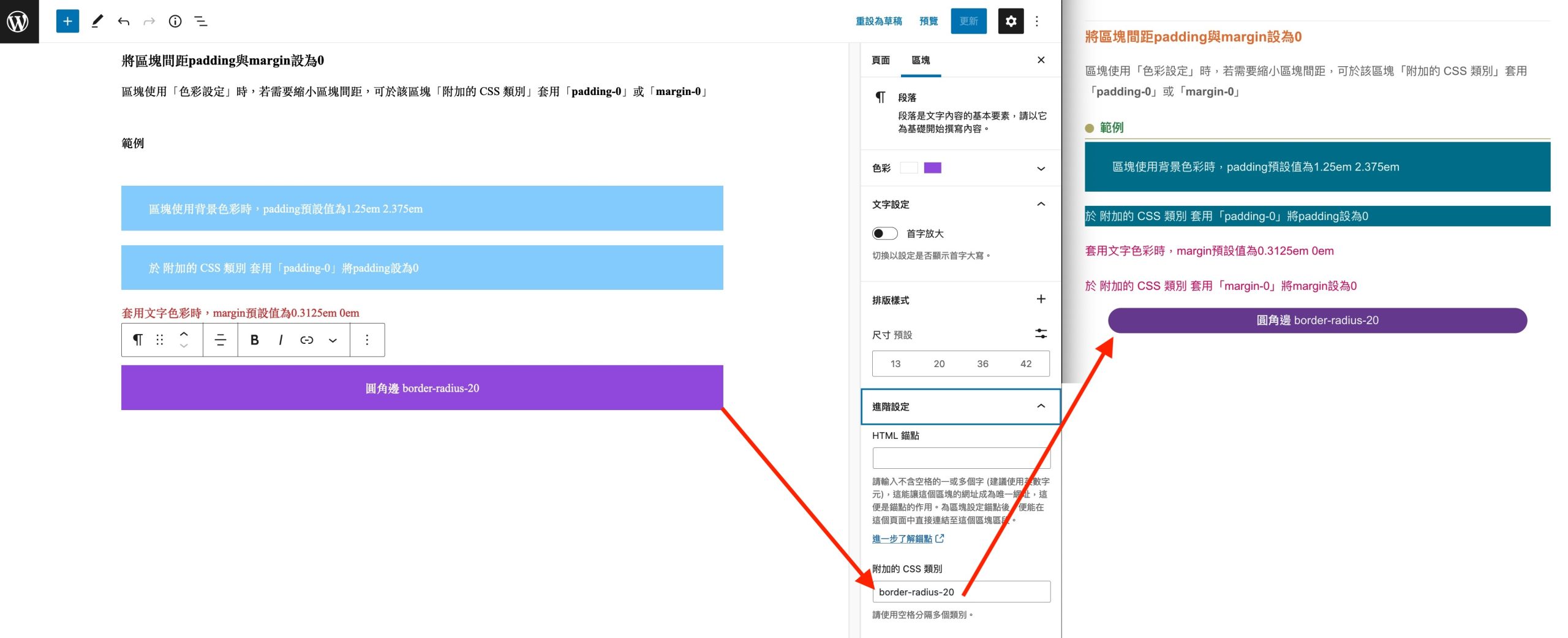The image size is (1568, 638).
Task: Toggle the drop cap 首字放大 switch
Action: coord(884,234)
